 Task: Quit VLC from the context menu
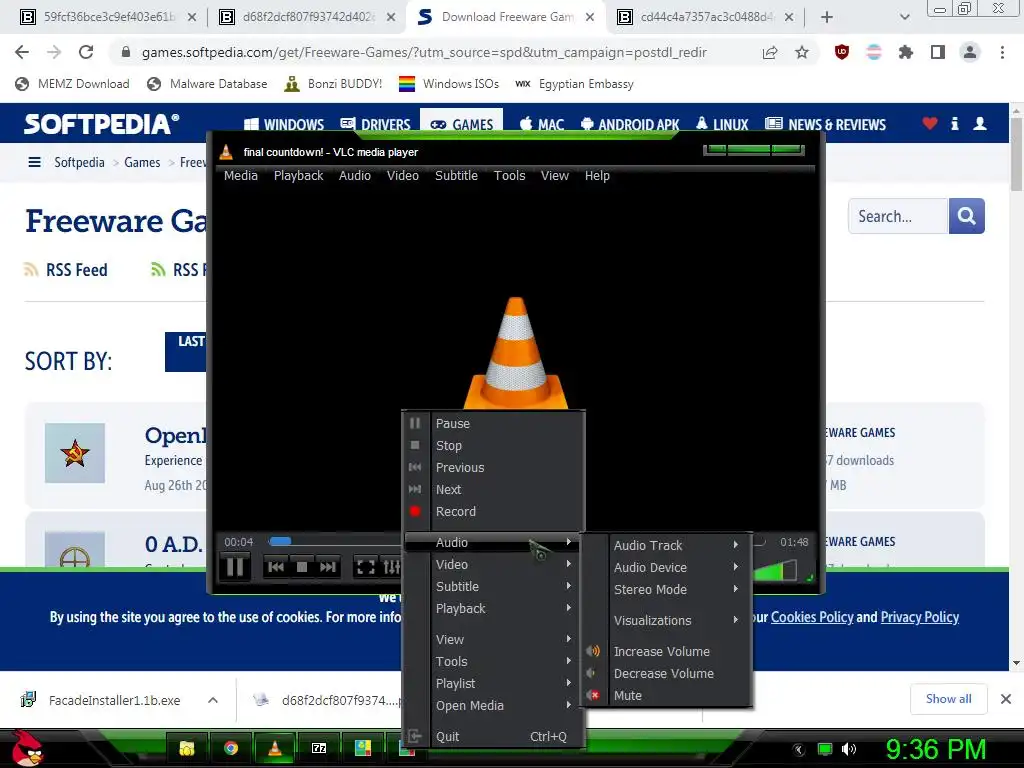pos(494,736)
